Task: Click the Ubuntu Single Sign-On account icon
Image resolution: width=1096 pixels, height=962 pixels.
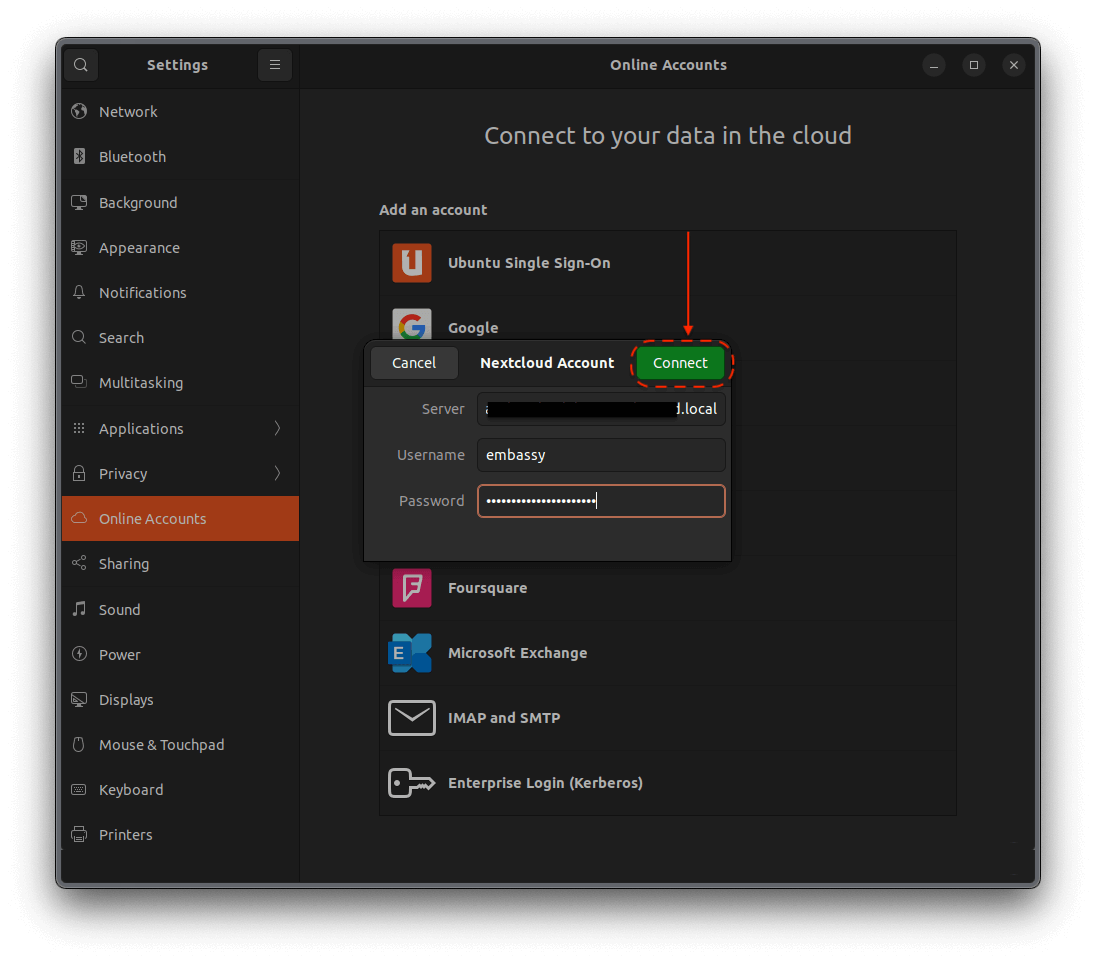Action: pyautogui.click(x=412, y=262)
